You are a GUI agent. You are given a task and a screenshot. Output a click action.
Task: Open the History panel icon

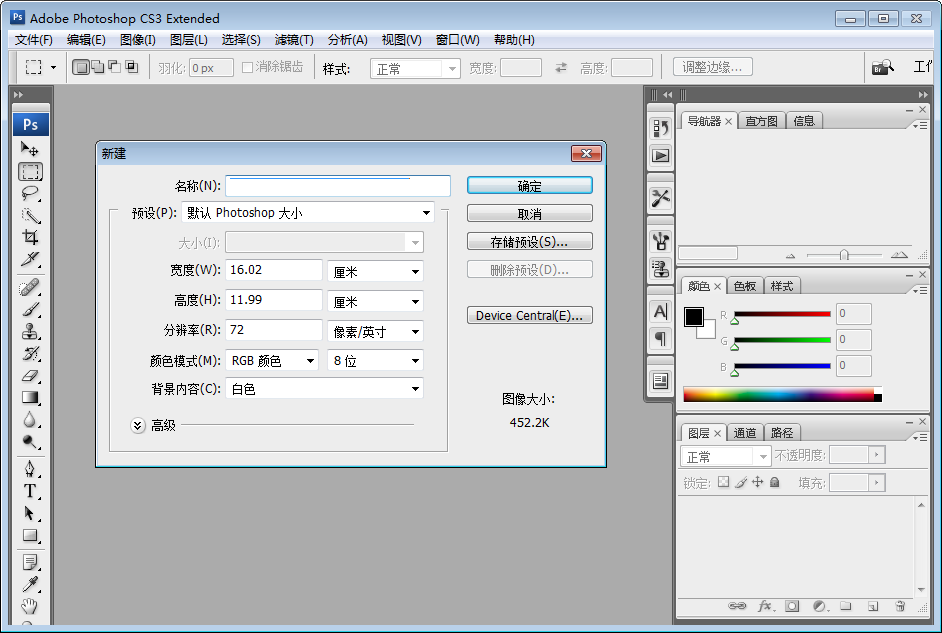pyautogui.click(x=660, y=128)
